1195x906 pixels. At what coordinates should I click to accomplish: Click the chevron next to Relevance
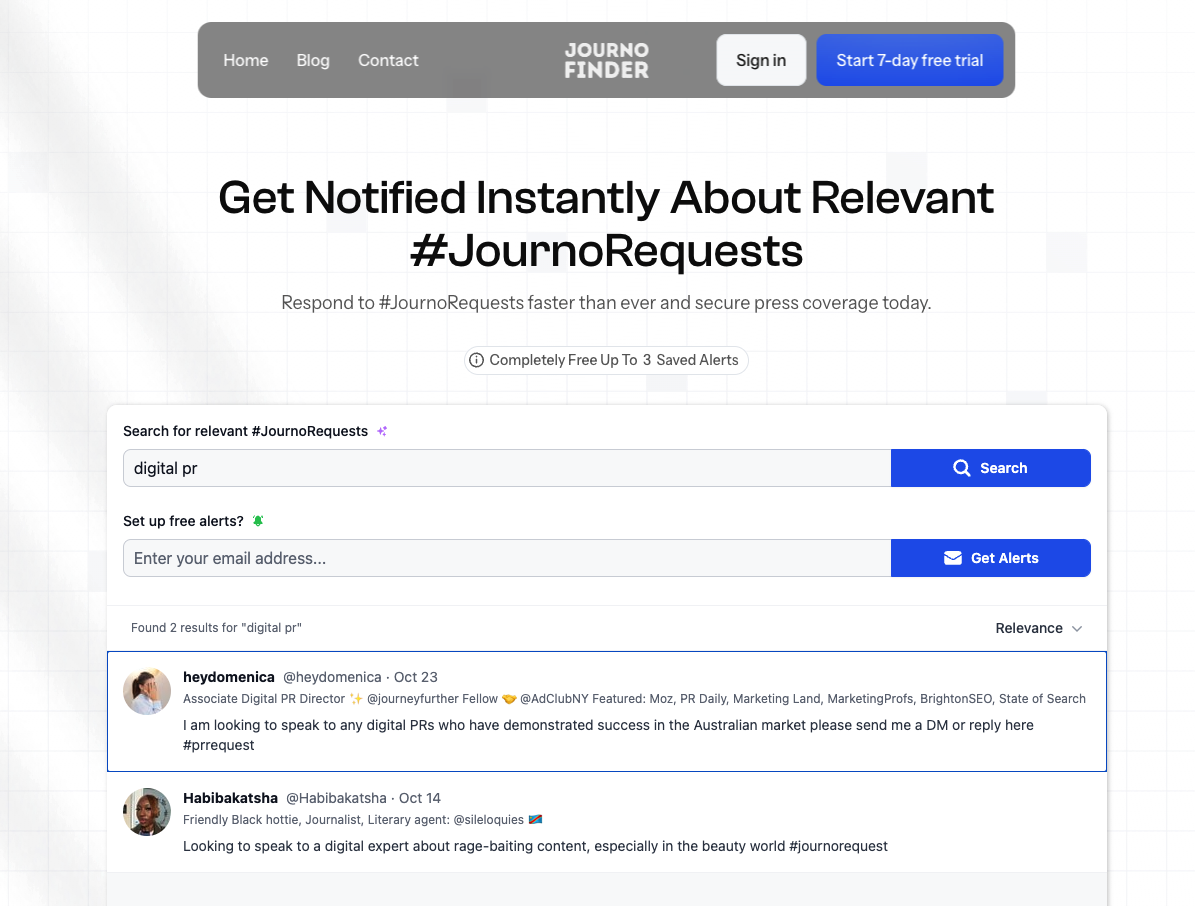(1077, 628)
